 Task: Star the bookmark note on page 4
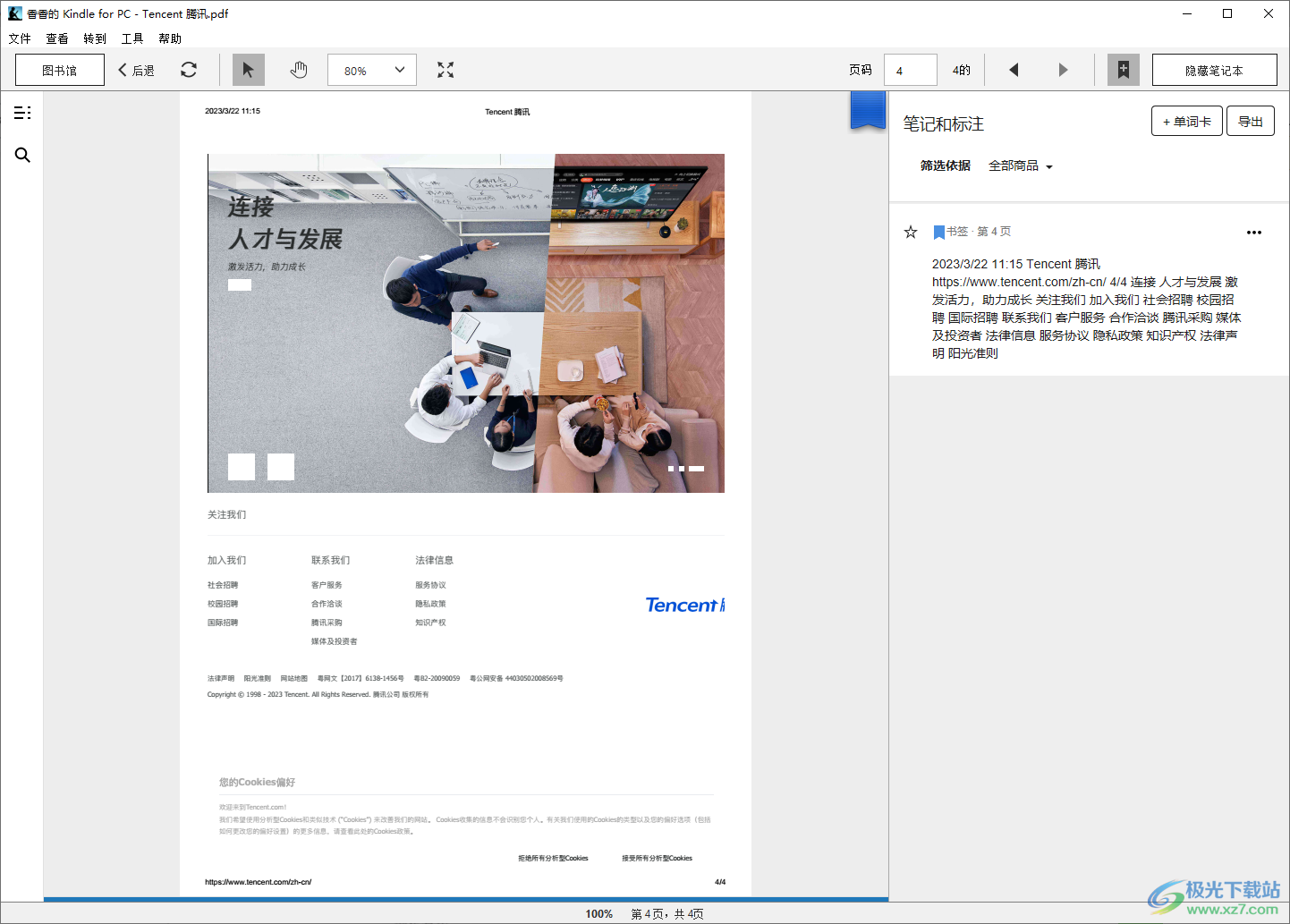pos(911,232)
